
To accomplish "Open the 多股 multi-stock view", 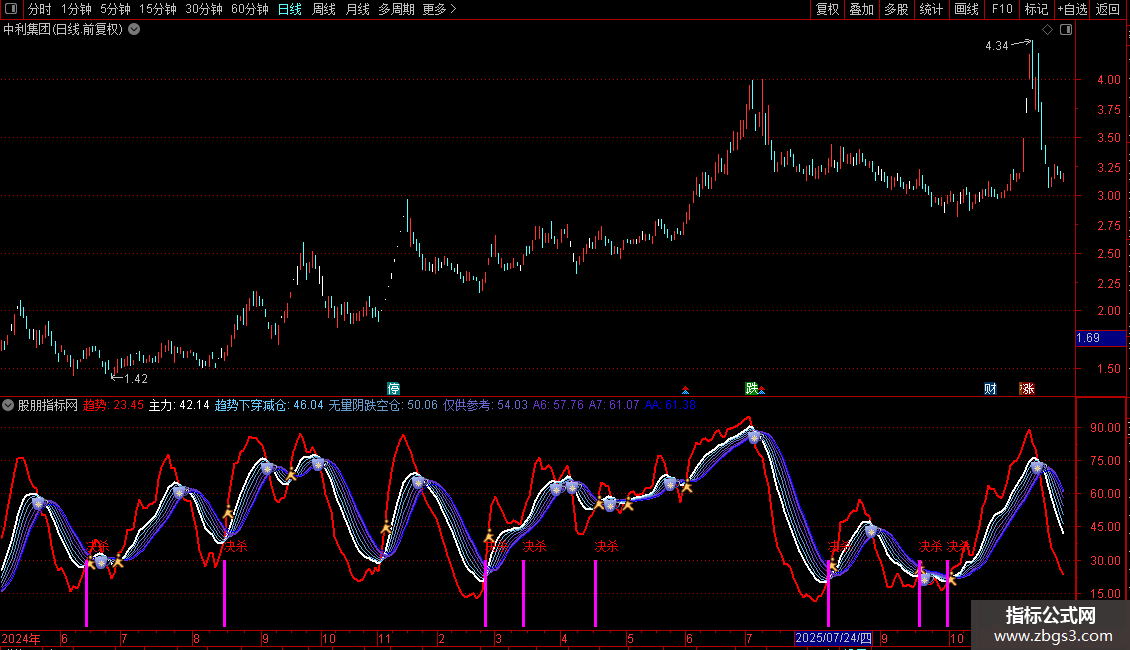I will tap(896, 9).
